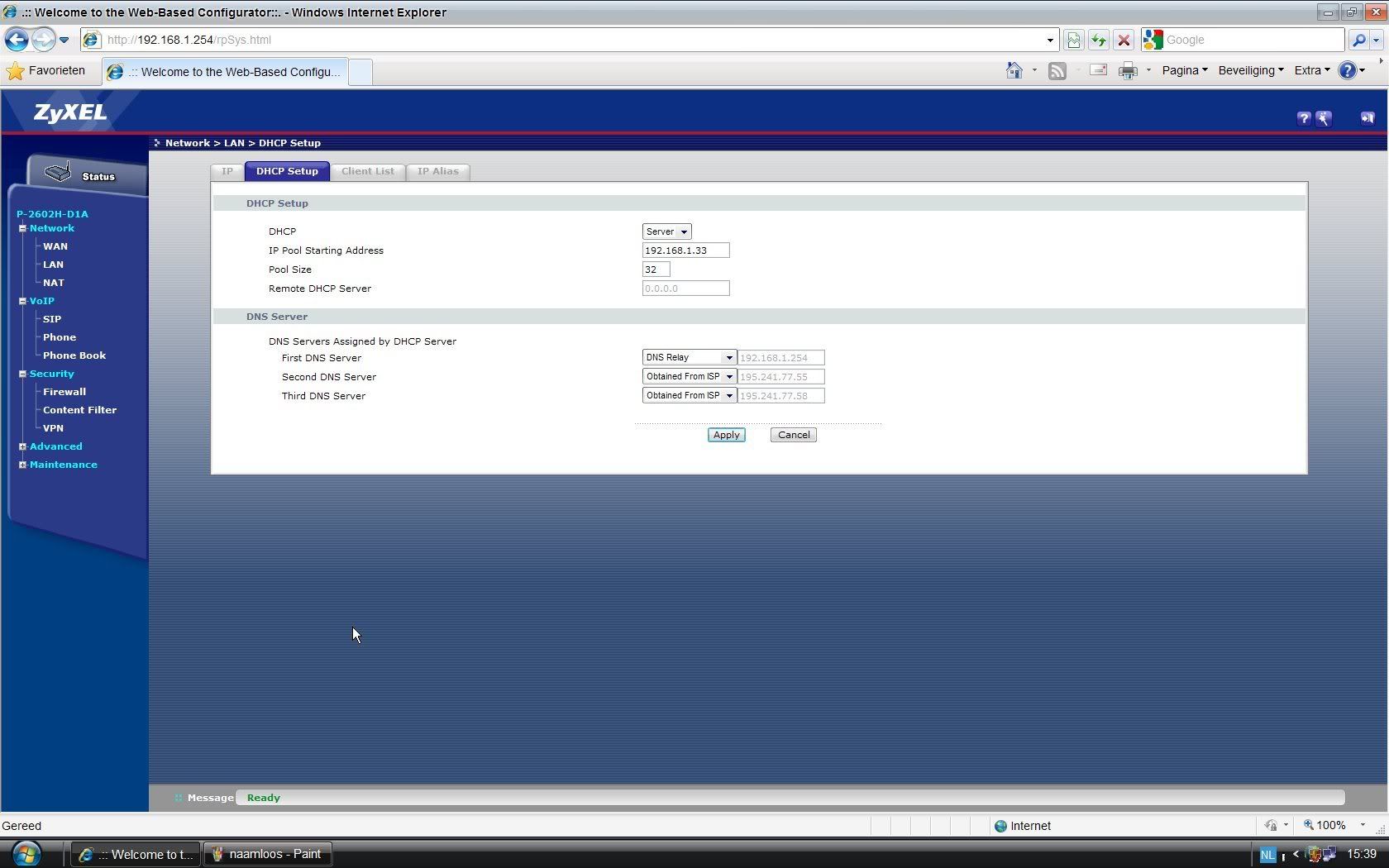Click the RSS feeds icon
1389x868 pixels.
[x=1057, y=71]
